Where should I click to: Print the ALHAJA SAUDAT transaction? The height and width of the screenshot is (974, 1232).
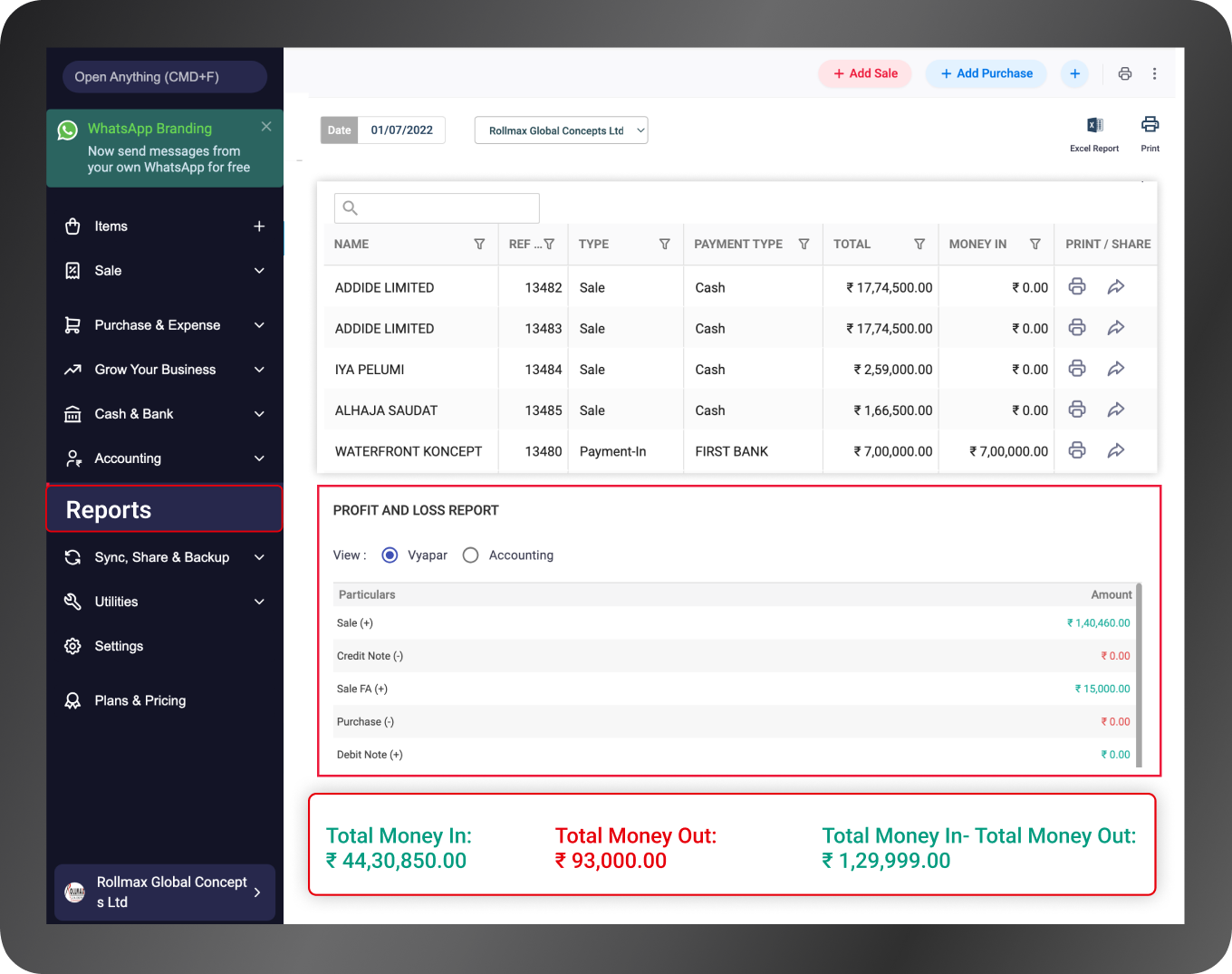tap(1077, 409)
